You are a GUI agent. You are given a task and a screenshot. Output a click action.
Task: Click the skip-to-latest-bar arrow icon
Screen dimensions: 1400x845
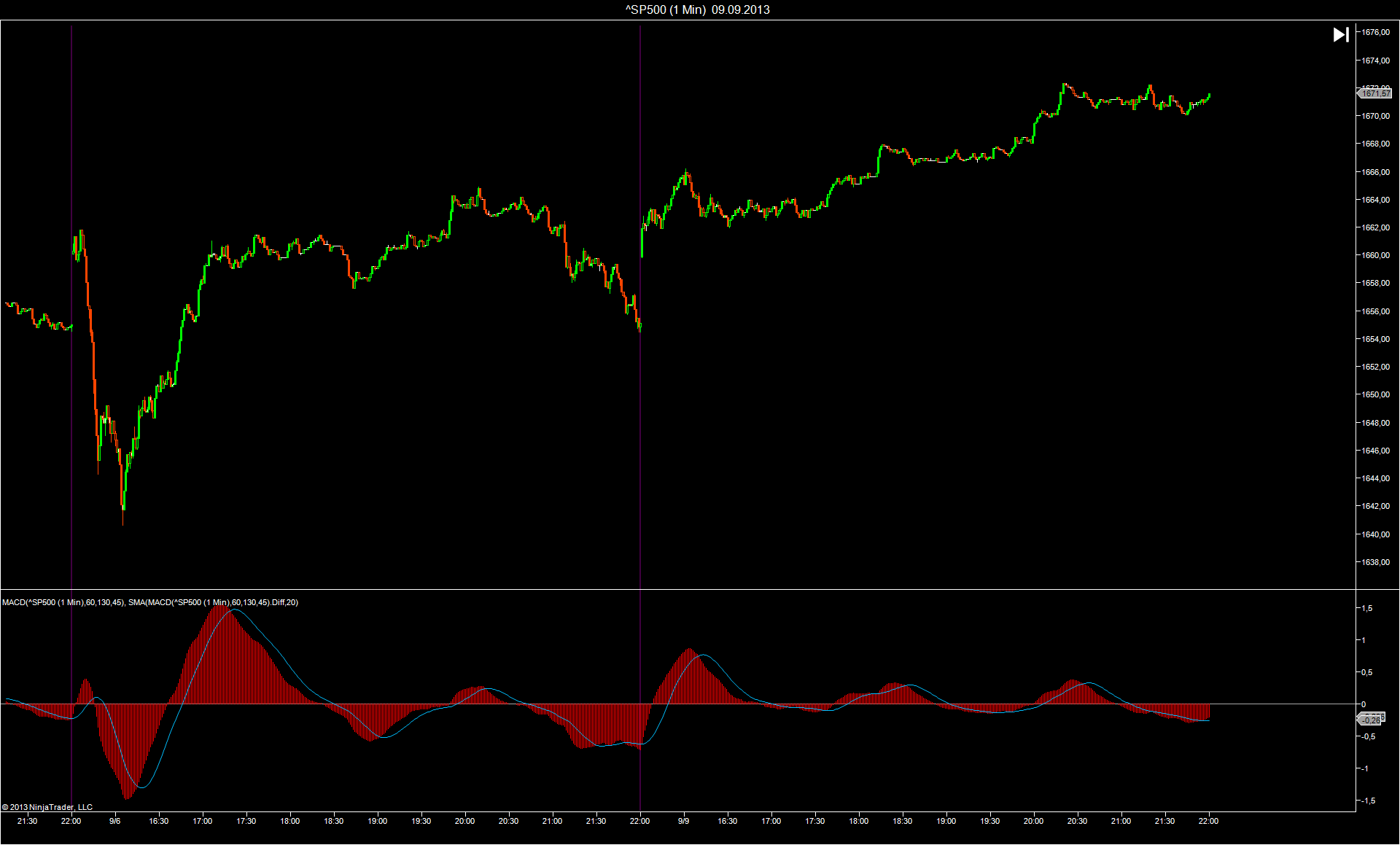click(1340, 35)
